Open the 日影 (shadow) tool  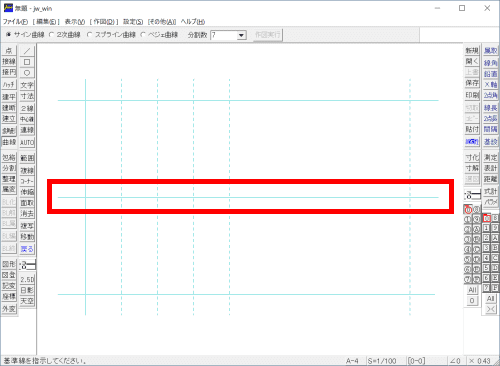tap(27, 290)
